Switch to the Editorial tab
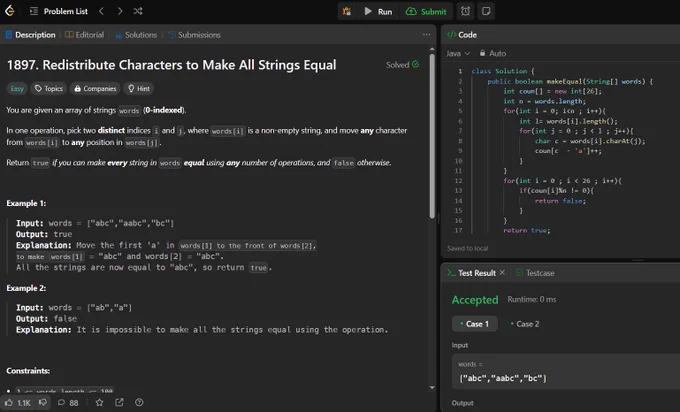Screen dimensions: 680x412 point(85,35)
